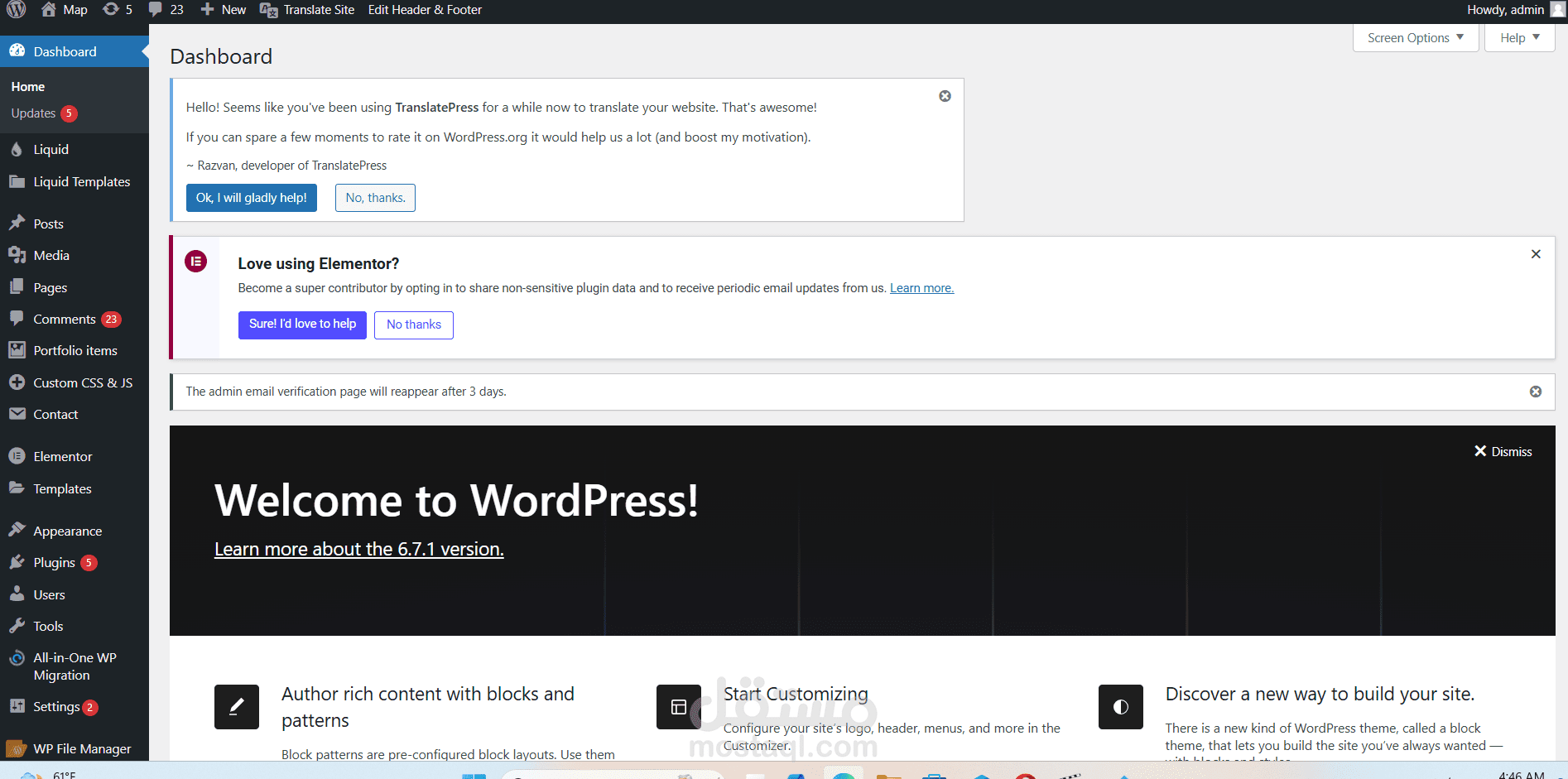Click the Plugins update count badge
The height and width of the screenshot is (779, 1568).
tap(89, 563)
